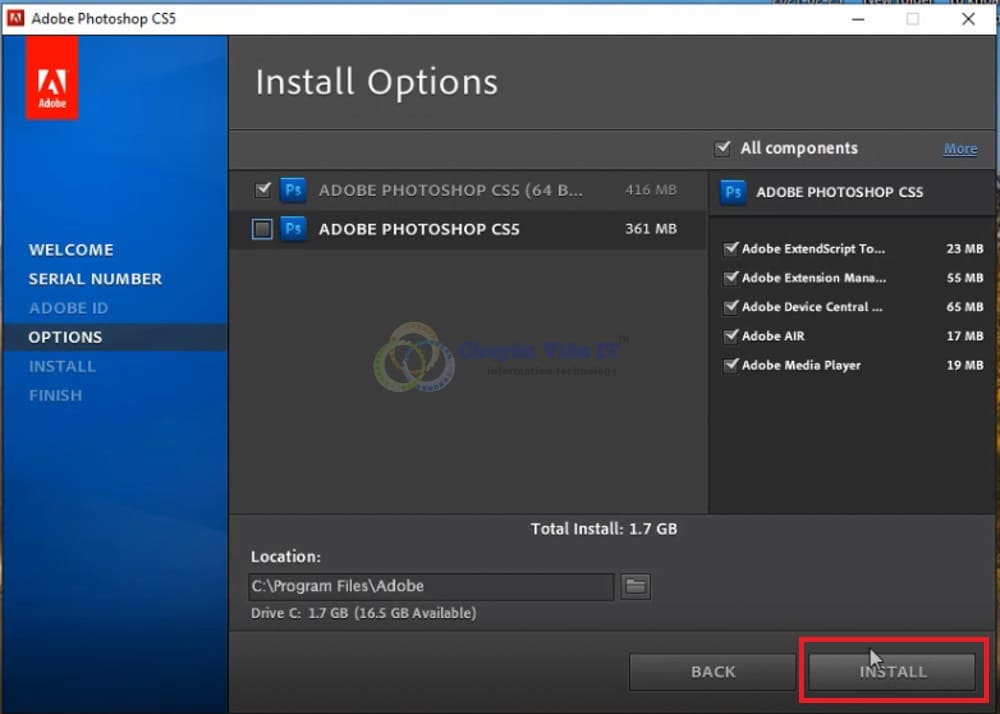Viewport: 1000px width, 714px height.
Task: Select the SERIAL NUMBER step
Action: pos(97,279)
